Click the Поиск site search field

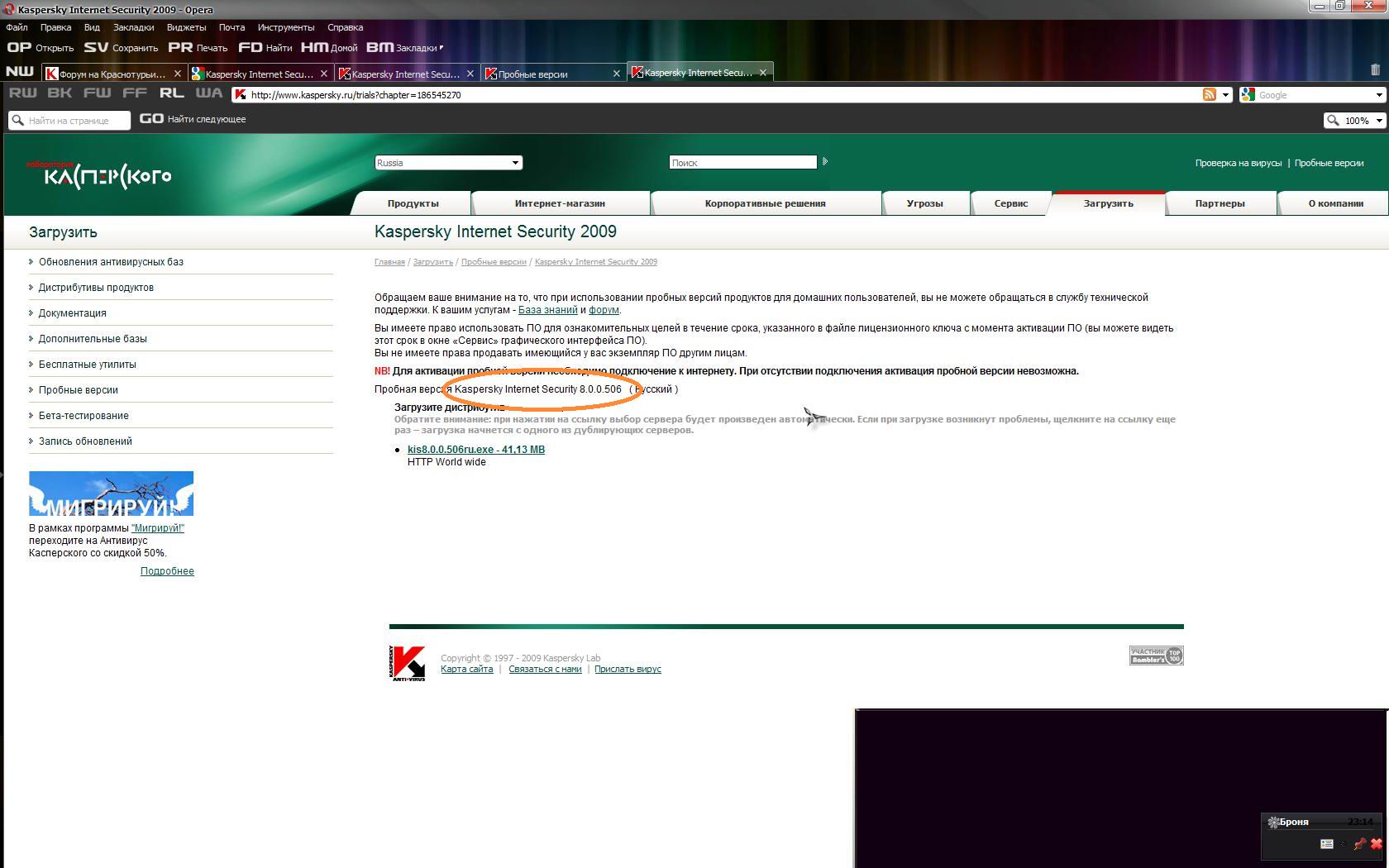pyautogui.click(x=742, y=163)
